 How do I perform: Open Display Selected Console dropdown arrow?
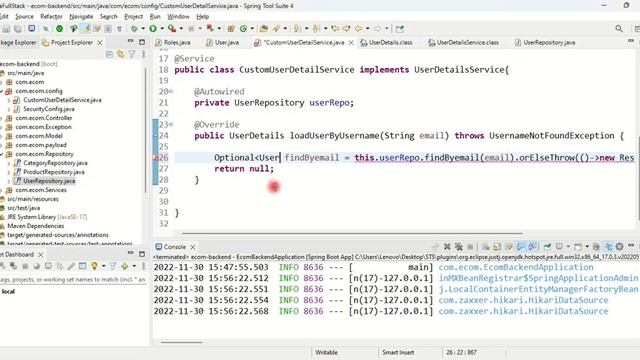(x=568, y=247)
